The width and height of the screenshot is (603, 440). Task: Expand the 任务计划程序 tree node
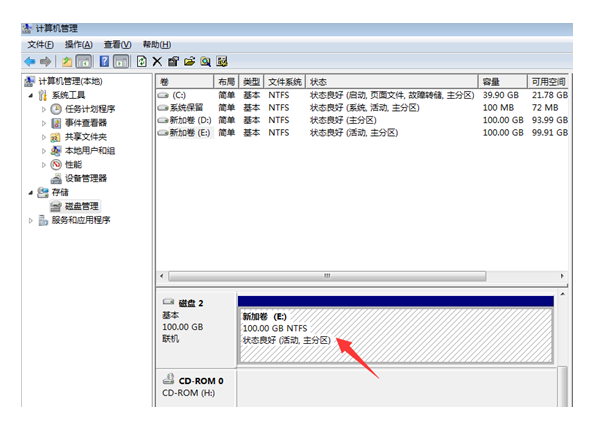(x=44, y=109)
